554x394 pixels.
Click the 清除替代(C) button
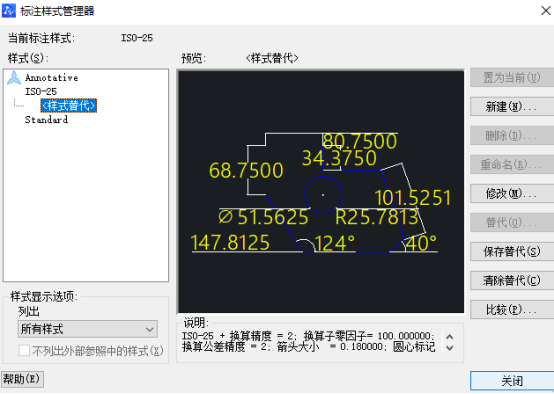pyautogui.click(x=512, y=281)
